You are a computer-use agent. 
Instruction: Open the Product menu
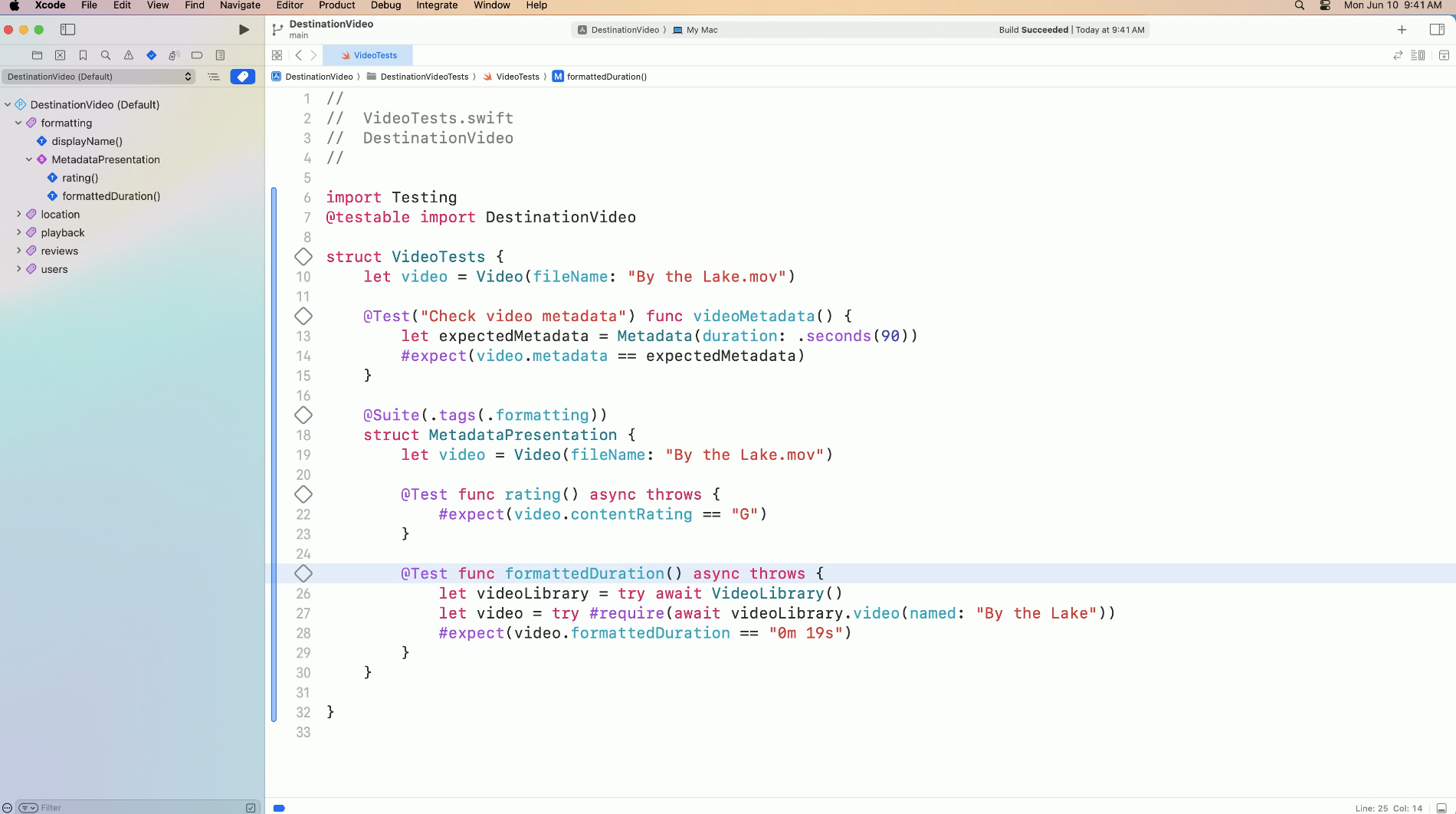(337, 5)
